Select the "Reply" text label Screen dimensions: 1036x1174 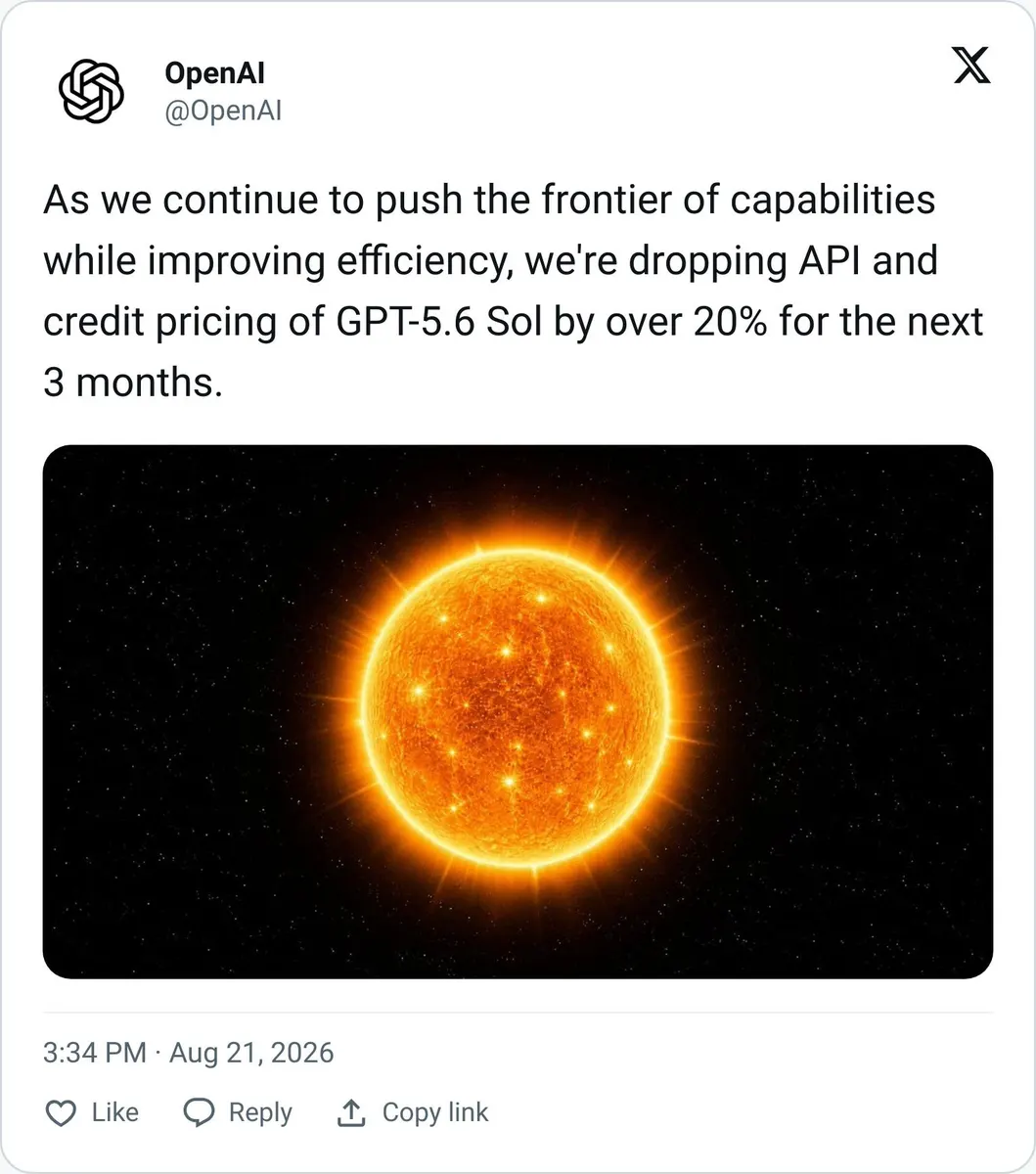point(260,1112)
